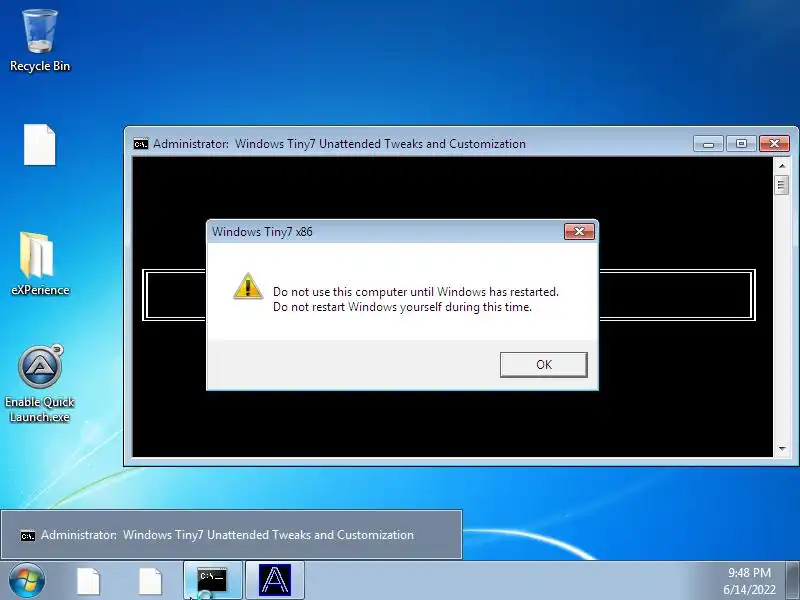Activate the command prompt taskbar button
Screen dimensions: 800x600
click(213, 581)
